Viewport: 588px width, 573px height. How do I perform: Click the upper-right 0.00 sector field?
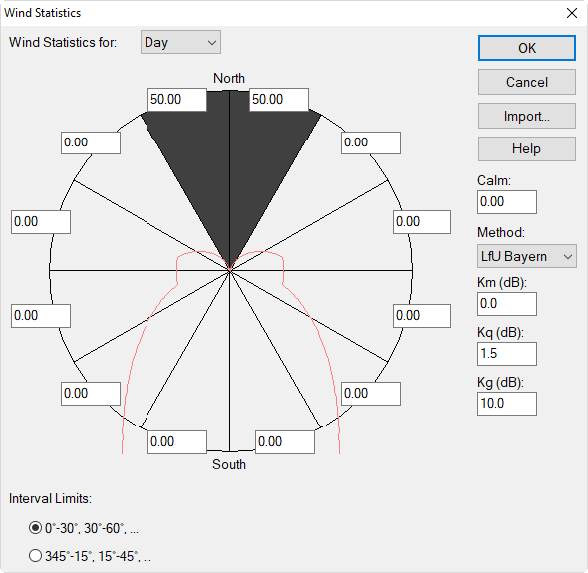point(371,142)
